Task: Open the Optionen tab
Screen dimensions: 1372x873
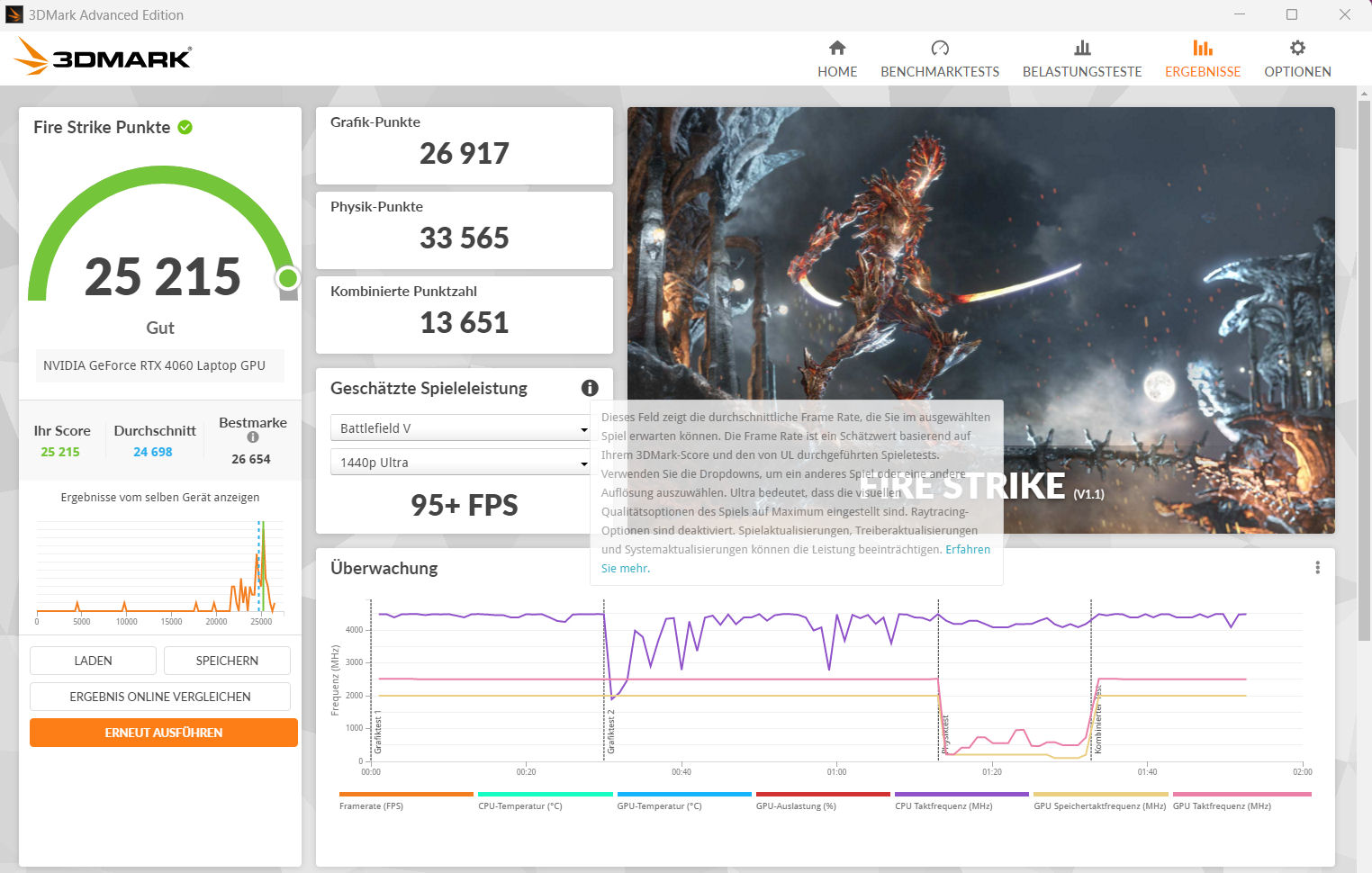Action: click(x=1297, y=59)
